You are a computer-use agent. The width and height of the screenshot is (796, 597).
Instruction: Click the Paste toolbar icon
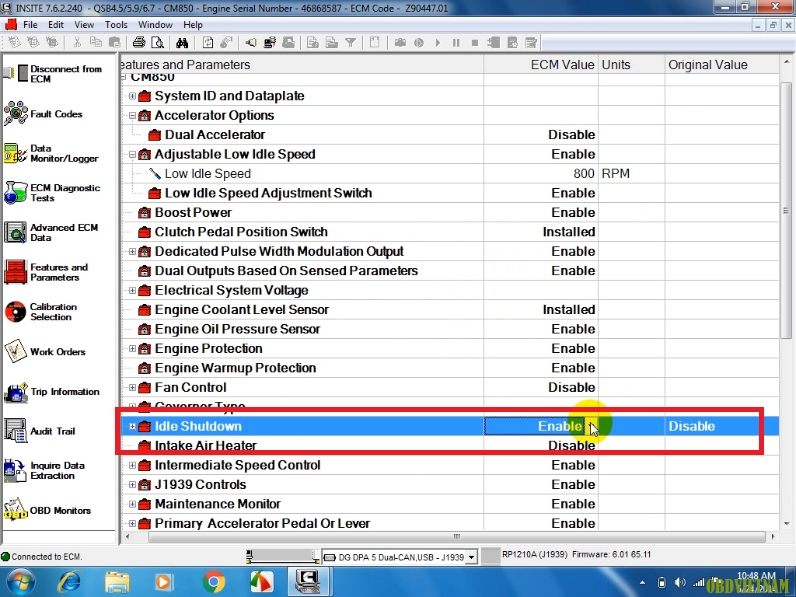115,43
